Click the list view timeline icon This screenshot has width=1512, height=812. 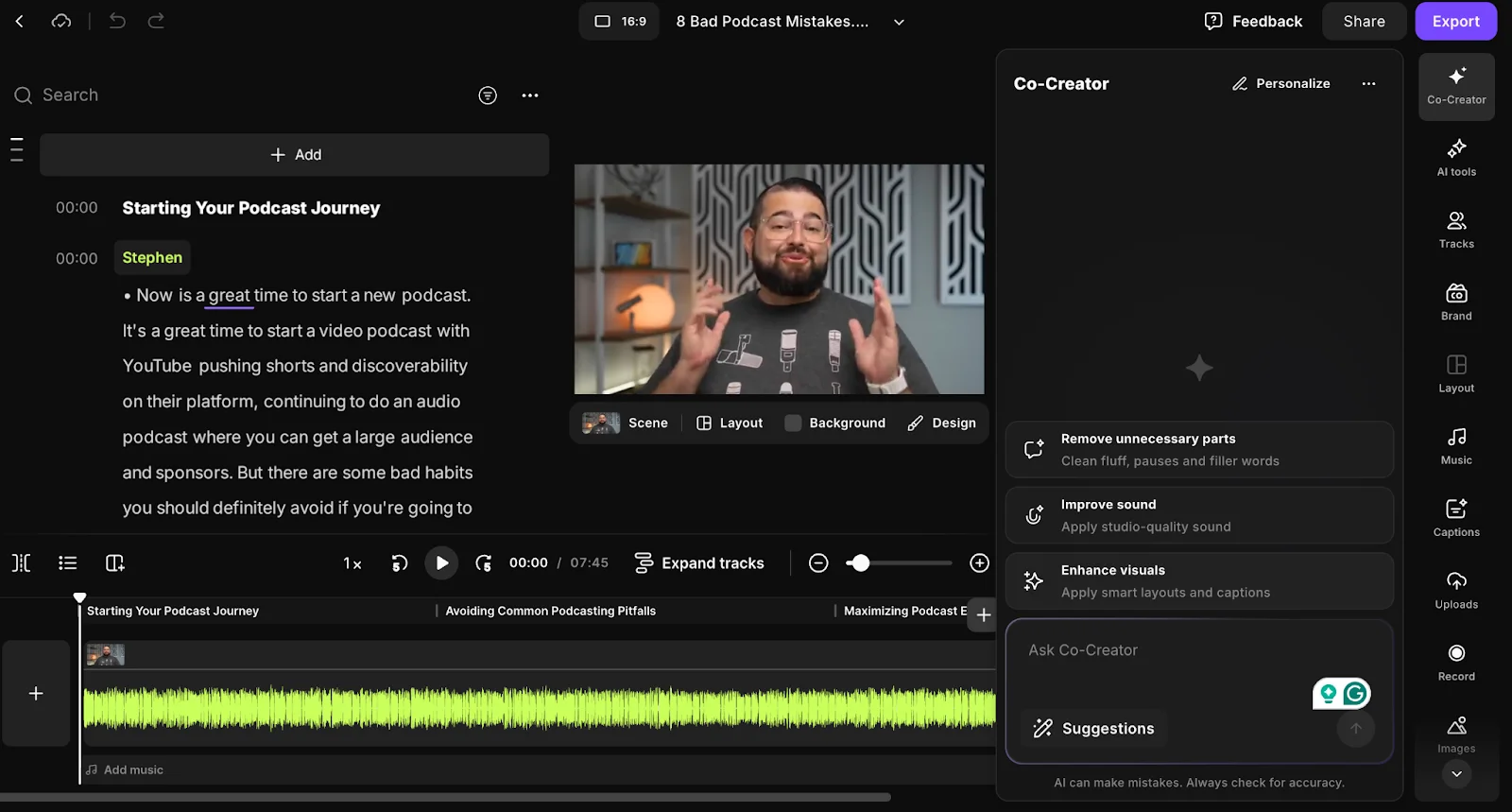click(67, 562)
